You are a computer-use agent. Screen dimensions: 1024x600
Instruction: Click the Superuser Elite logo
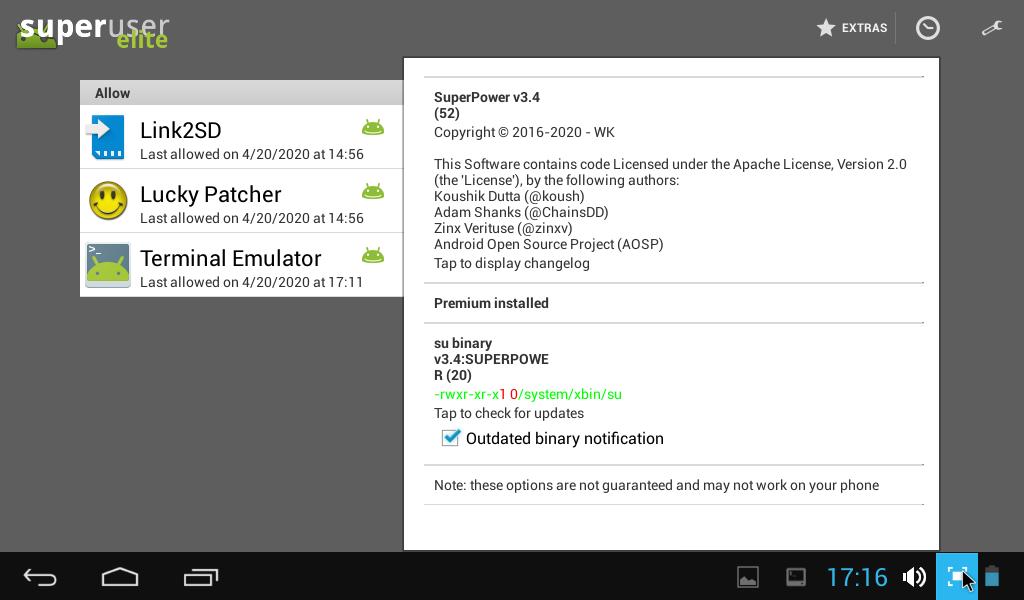(93, 33)
